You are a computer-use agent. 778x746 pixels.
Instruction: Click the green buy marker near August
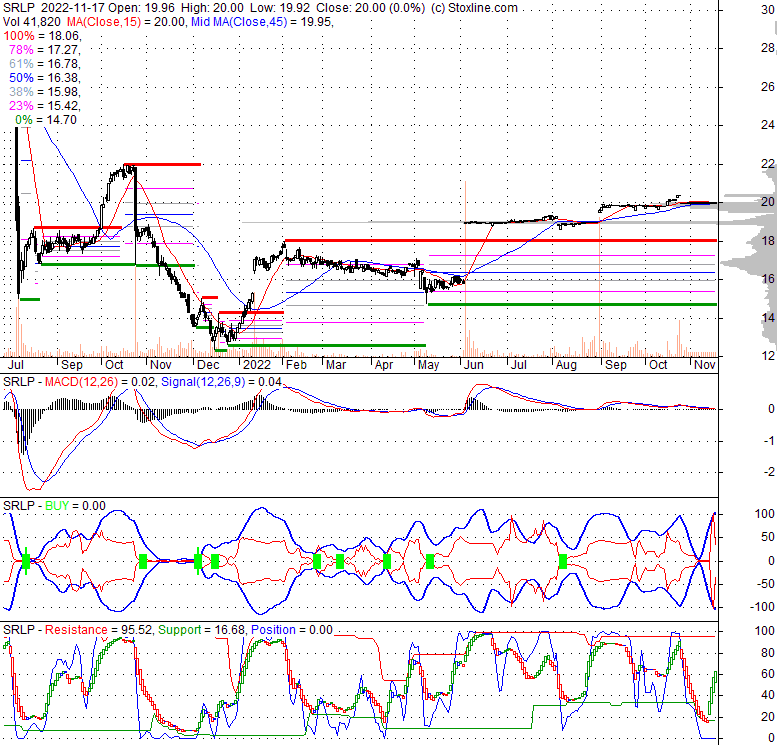[x=563, y=561]
